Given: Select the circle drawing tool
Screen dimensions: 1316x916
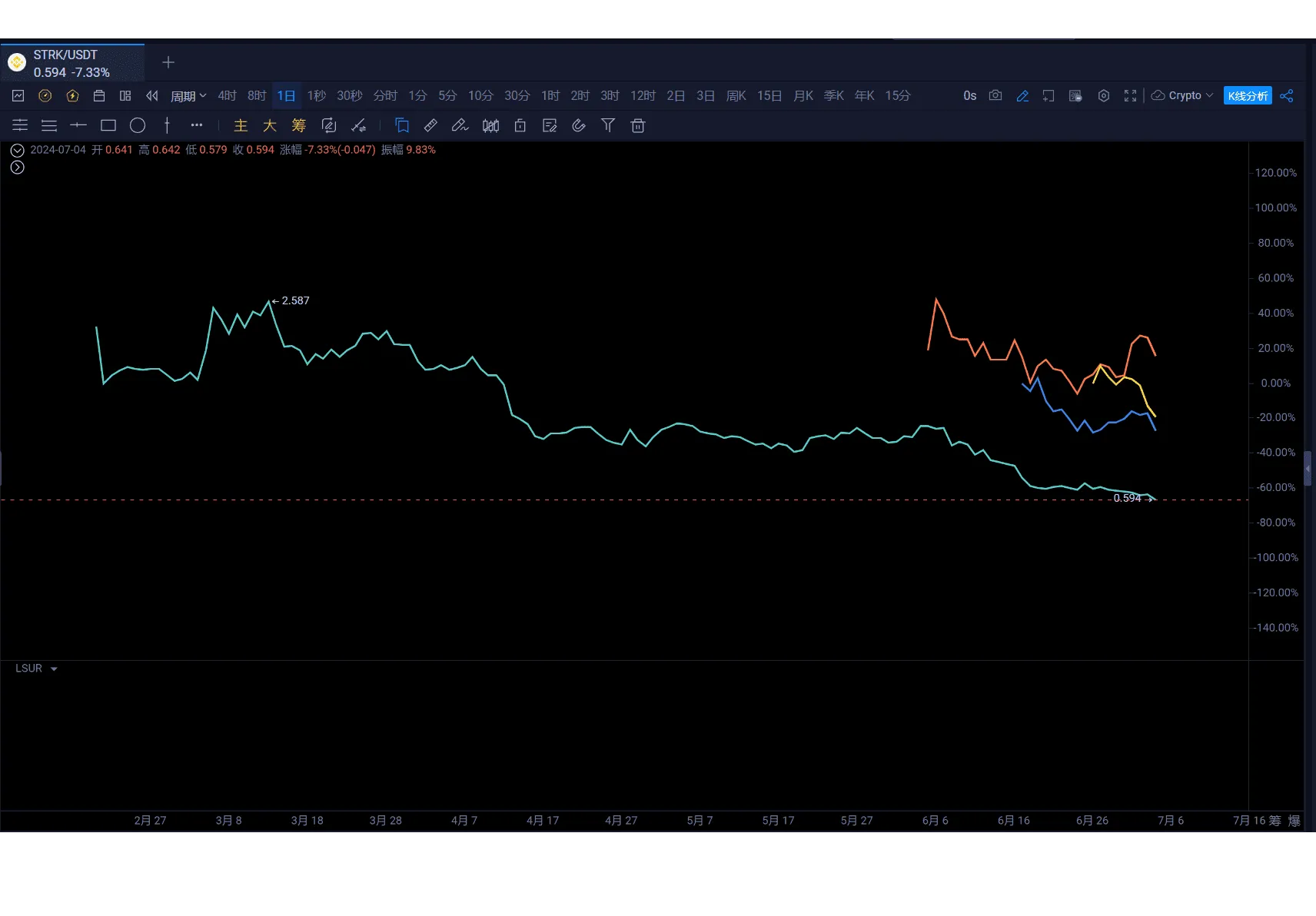Looking at the screenshot, I should tap(138, 125).
